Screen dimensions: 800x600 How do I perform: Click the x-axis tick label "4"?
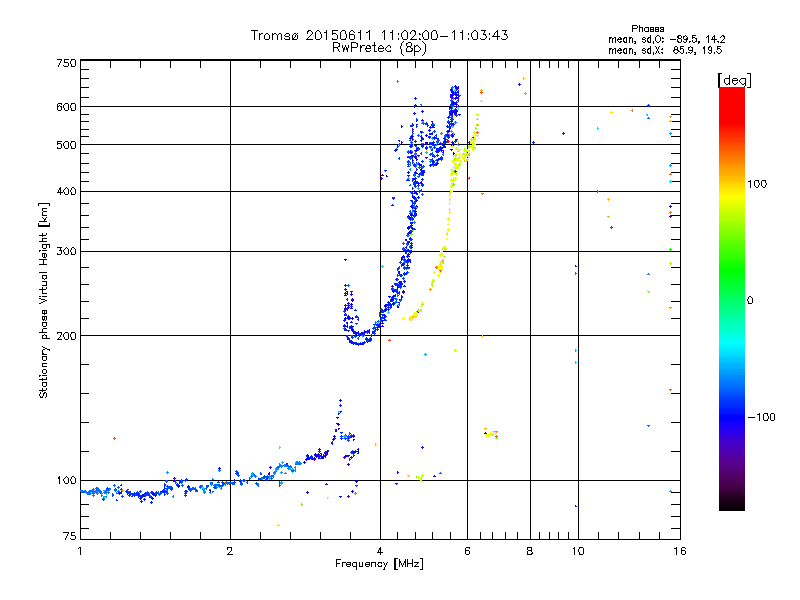tap(380, 551)
